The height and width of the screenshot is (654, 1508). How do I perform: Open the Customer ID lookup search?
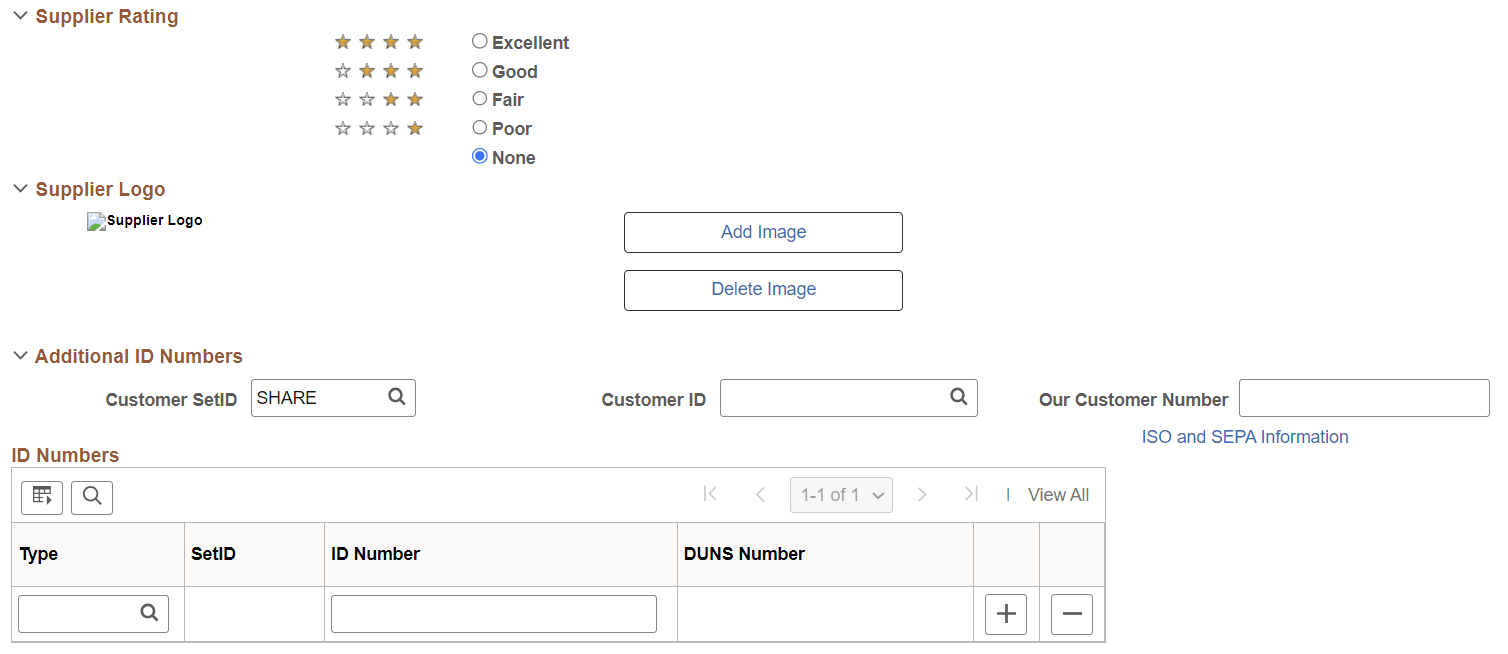pos(958,397)
